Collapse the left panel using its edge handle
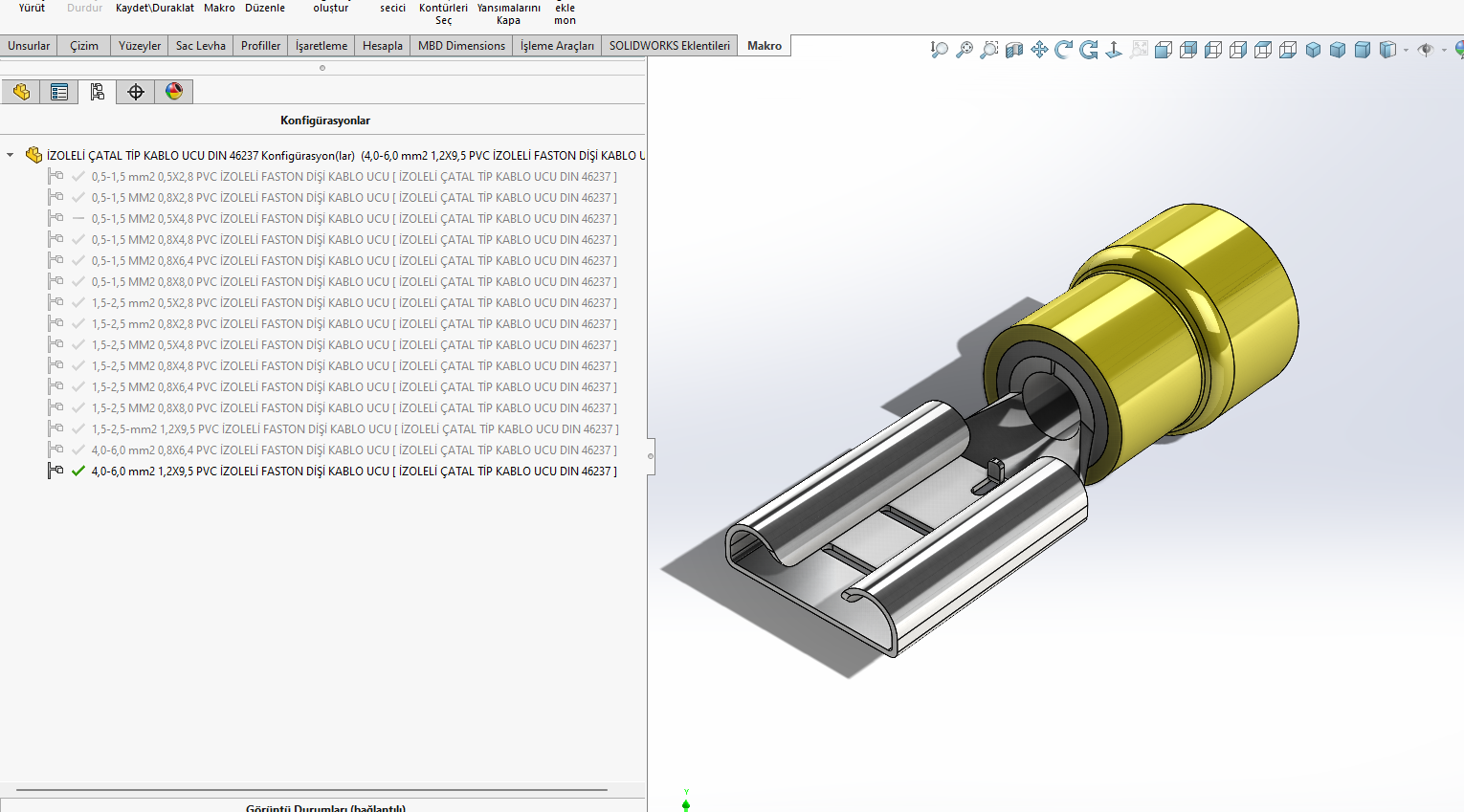 651,456
